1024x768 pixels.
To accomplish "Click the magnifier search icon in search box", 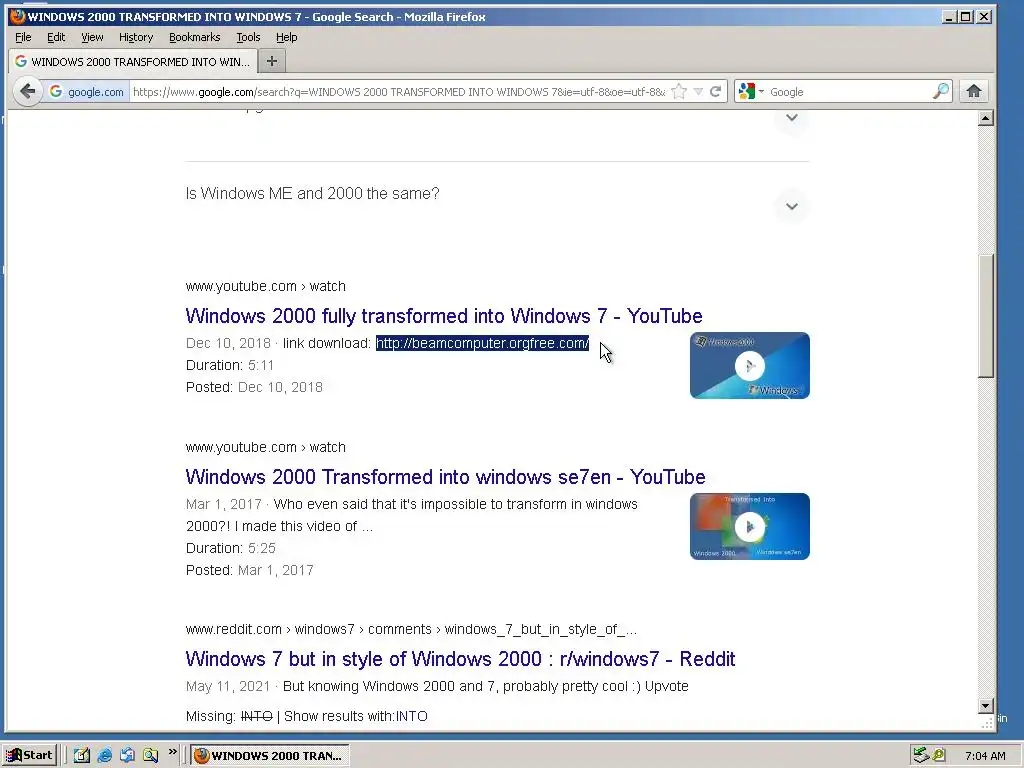I will [940, 91].
